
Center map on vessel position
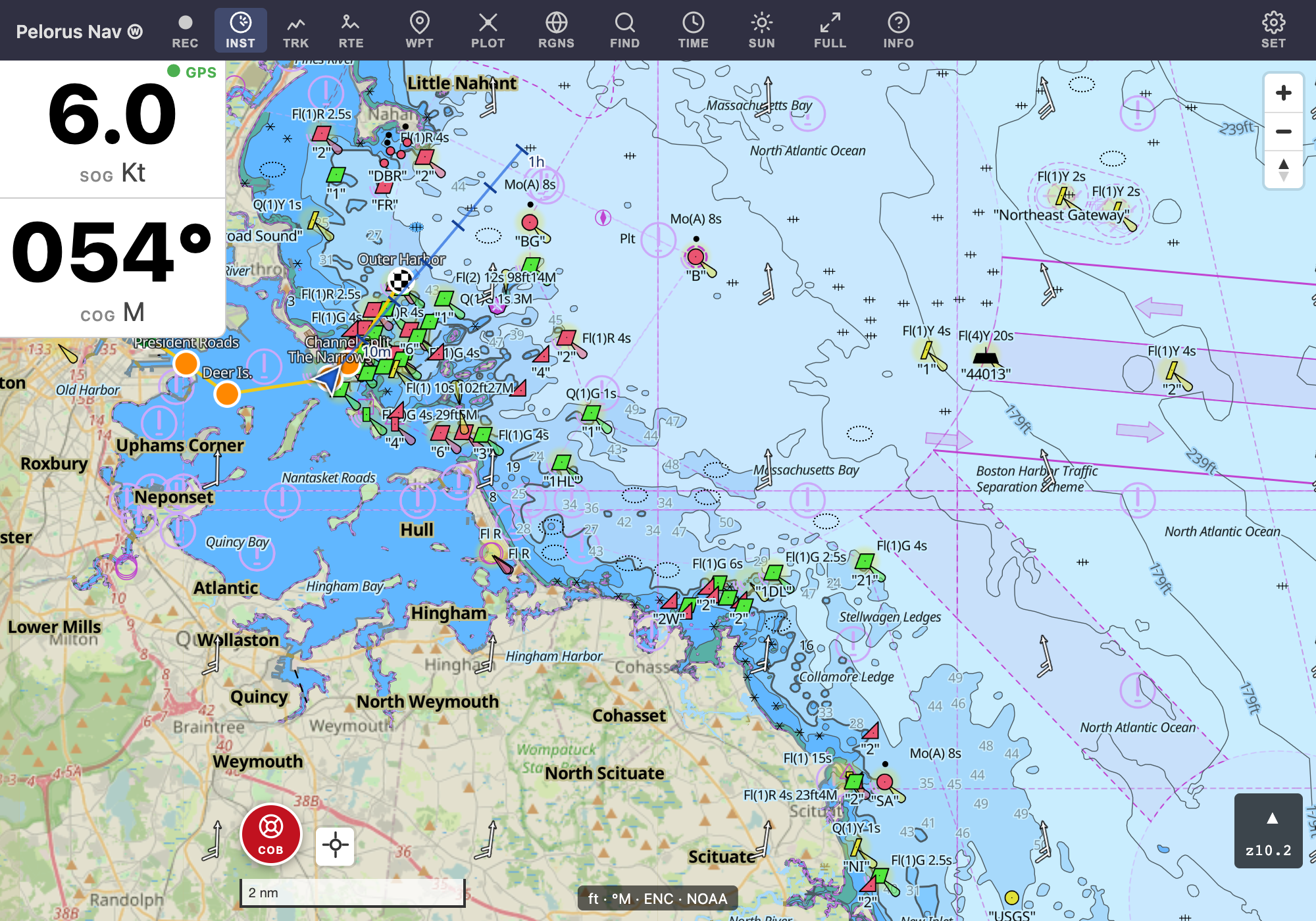point(335,845)
